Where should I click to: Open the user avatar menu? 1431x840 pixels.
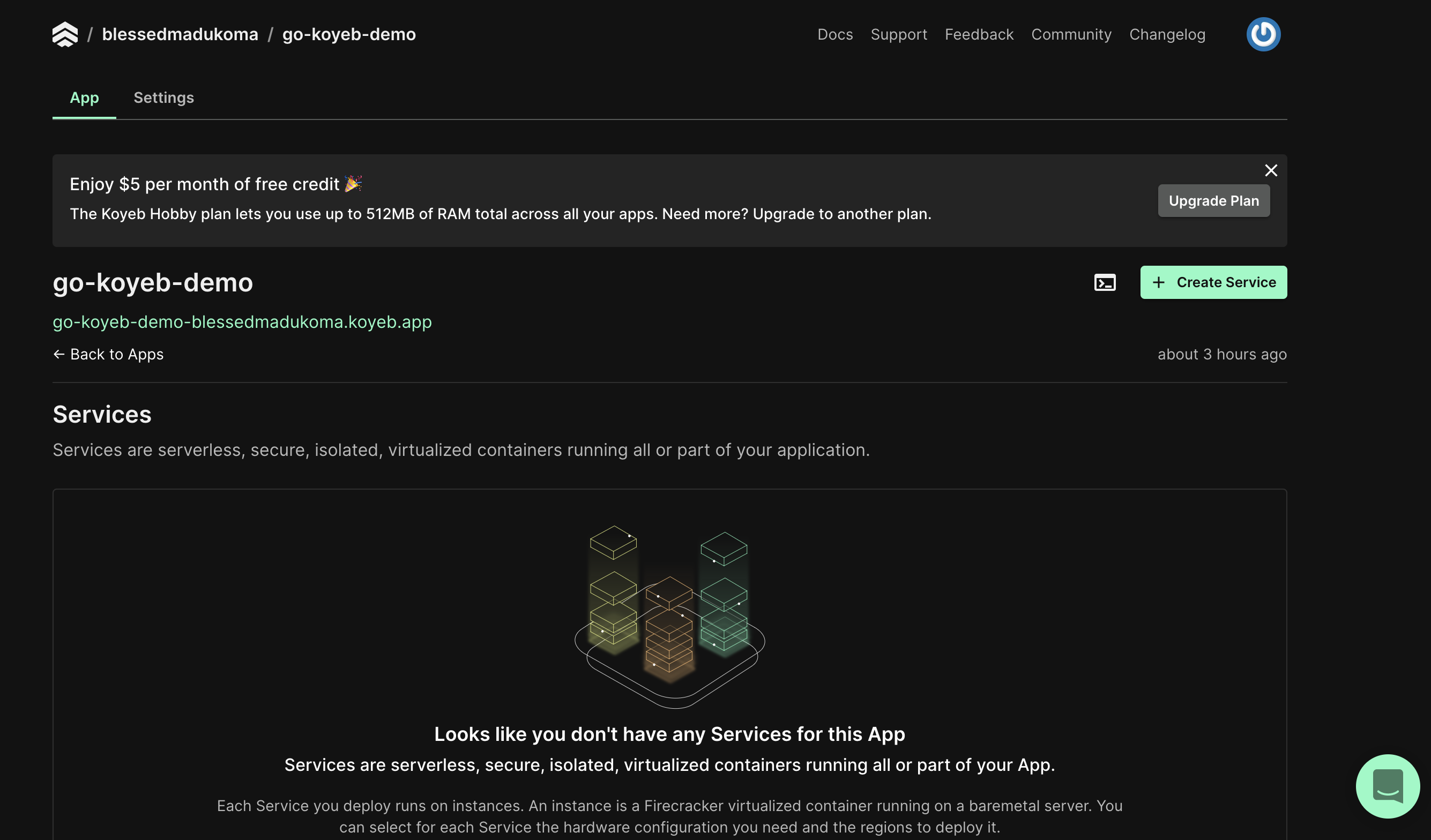tap(1263, 35)
